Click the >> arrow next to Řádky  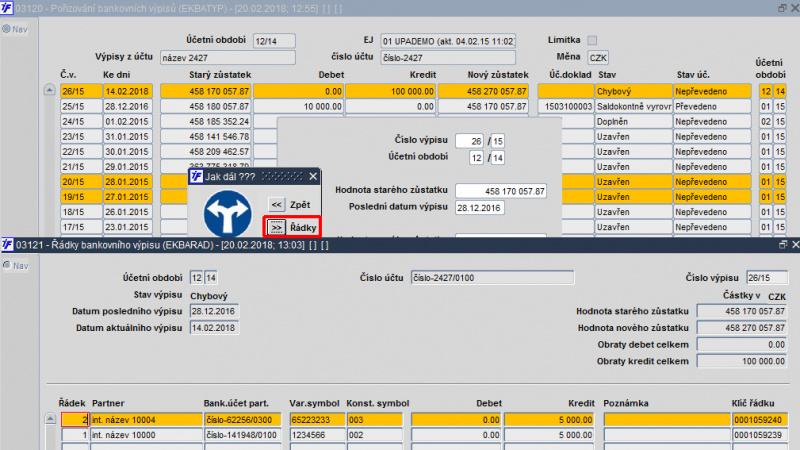pos(277,228)
